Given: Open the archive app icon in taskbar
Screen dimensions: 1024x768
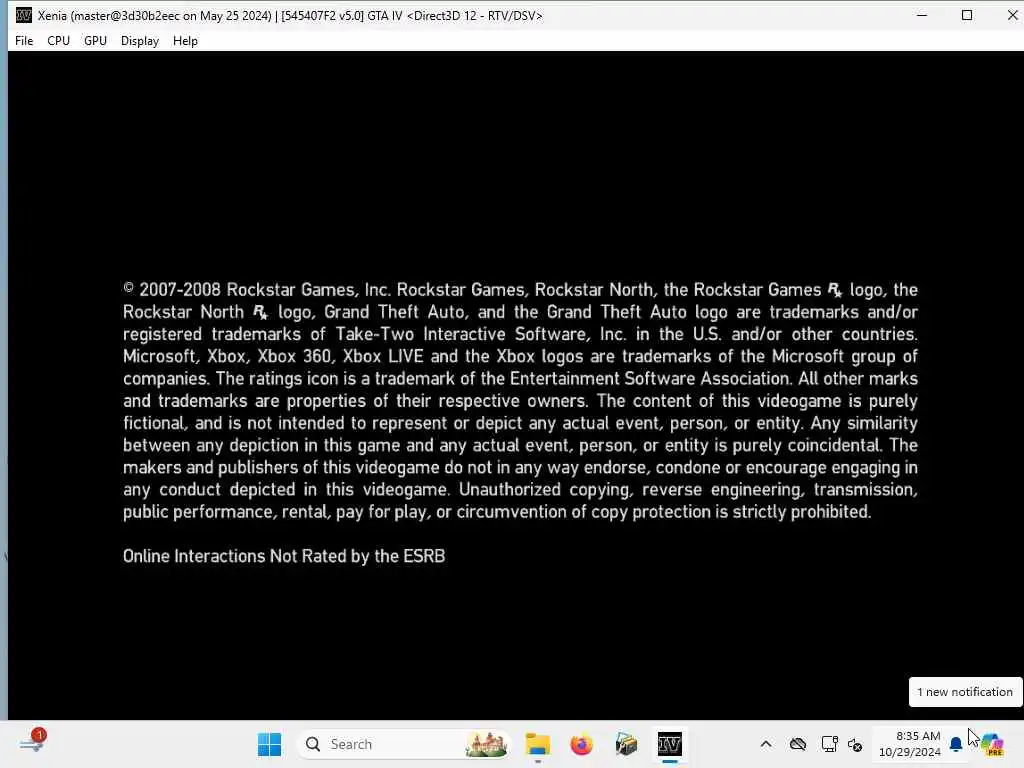Looking at the screenshot, I should pyautogui.click(x=626, y=744).
